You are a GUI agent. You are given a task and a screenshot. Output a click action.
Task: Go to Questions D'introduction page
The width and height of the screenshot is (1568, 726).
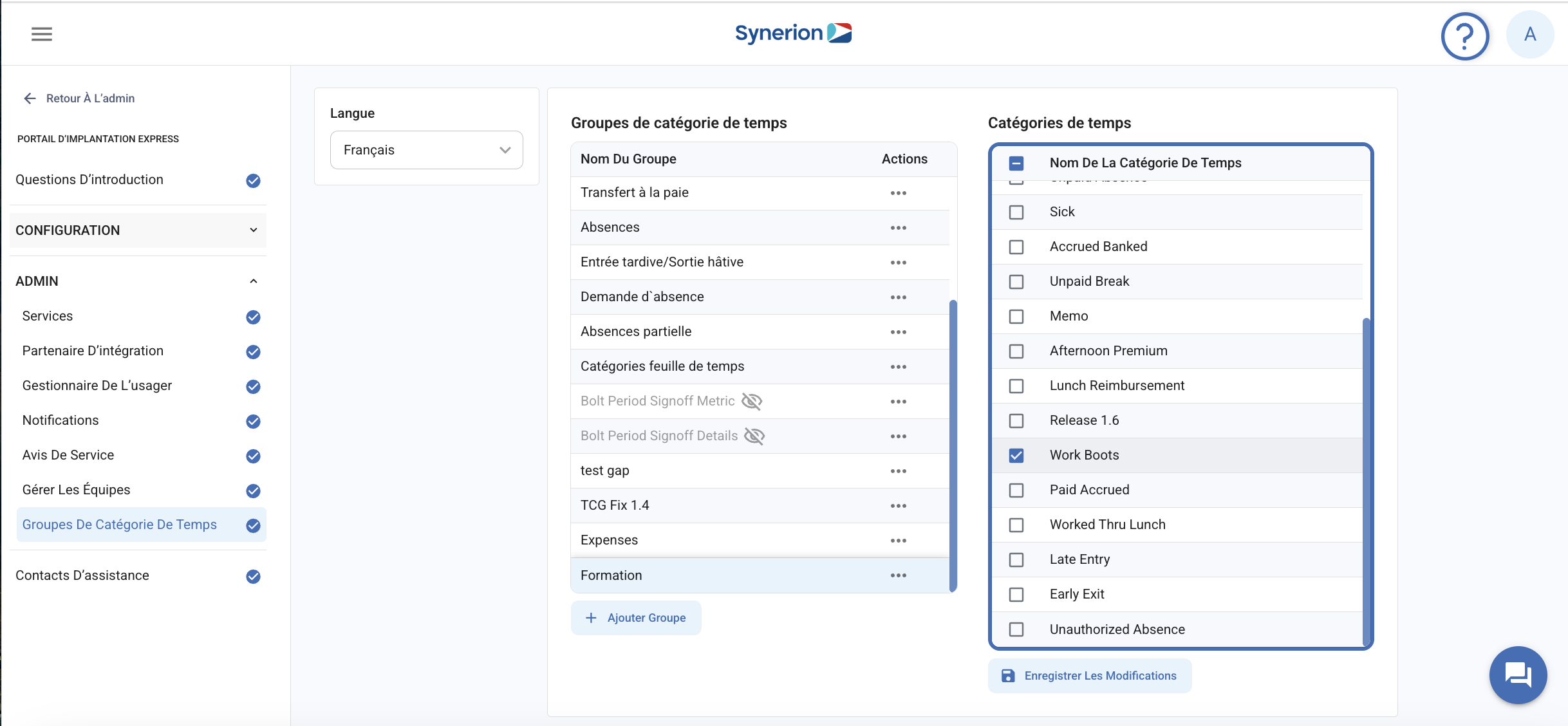coord(138,180)
